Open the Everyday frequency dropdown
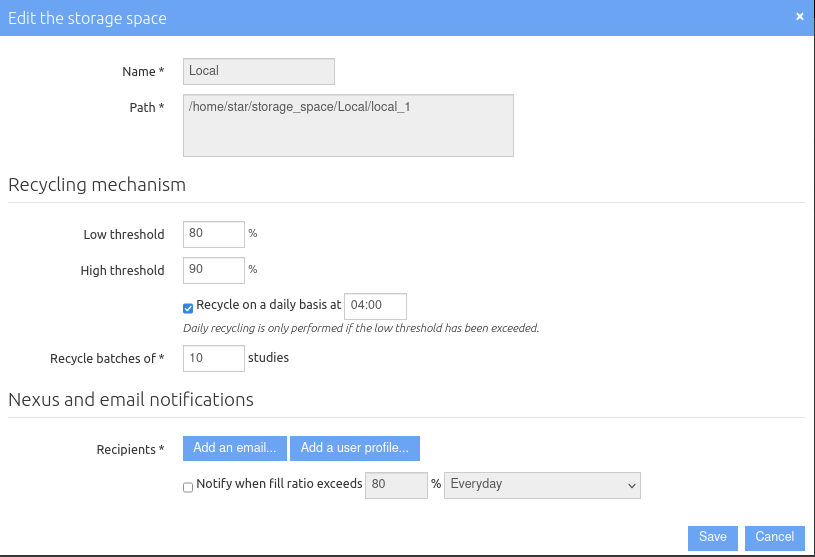815x557 pixels. pyautogui.click(x=542, y=485)
